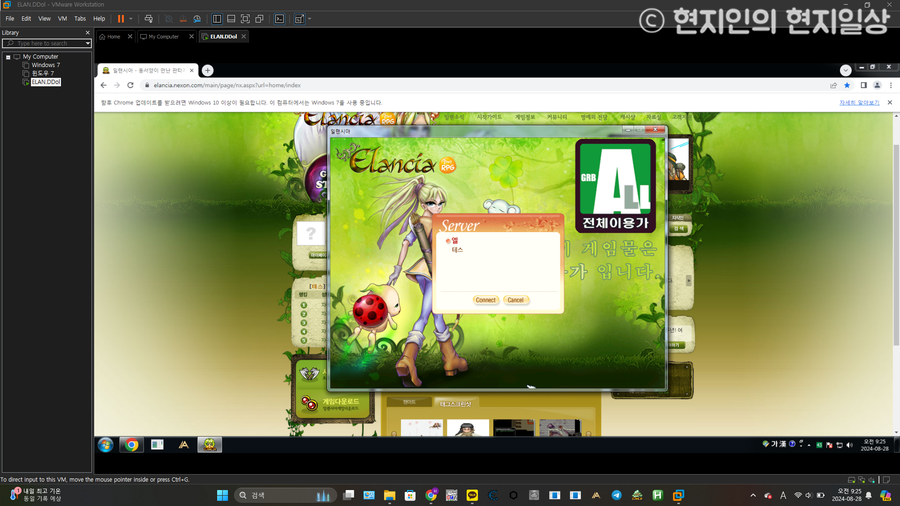Viewport: 900px width, 506px height.
Task: Open the library search dropdown arrow
Action: 87,44
